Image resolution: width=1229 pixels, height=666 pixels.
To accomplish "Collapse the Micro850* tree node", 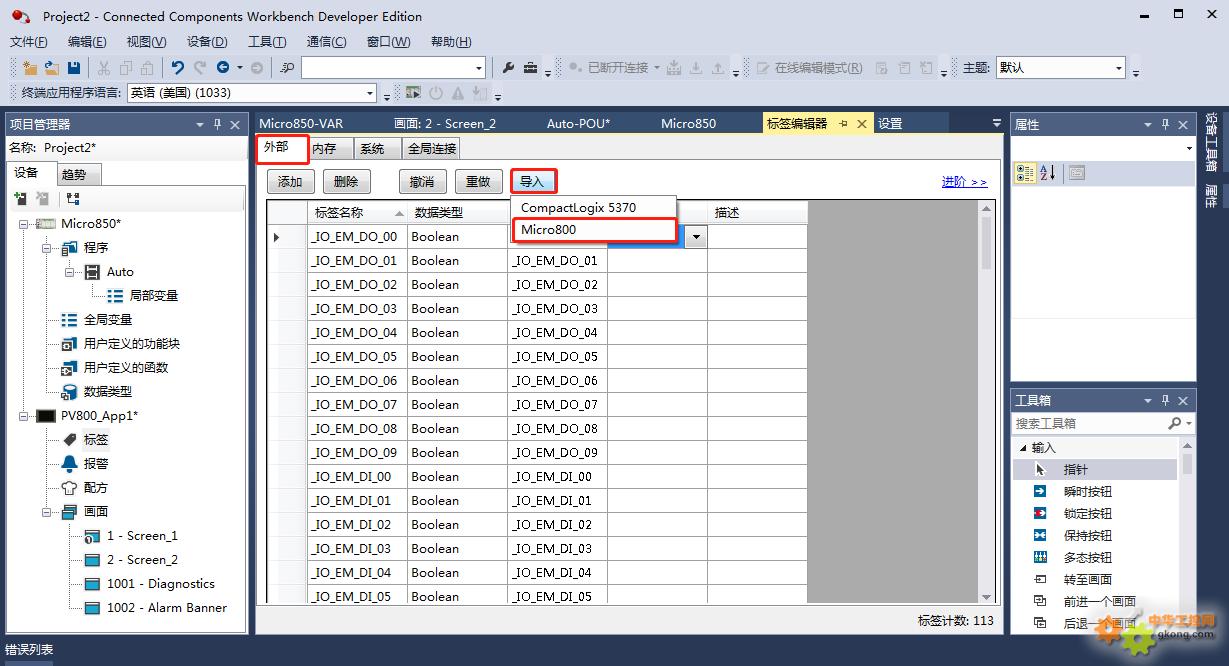I will 24,224.
